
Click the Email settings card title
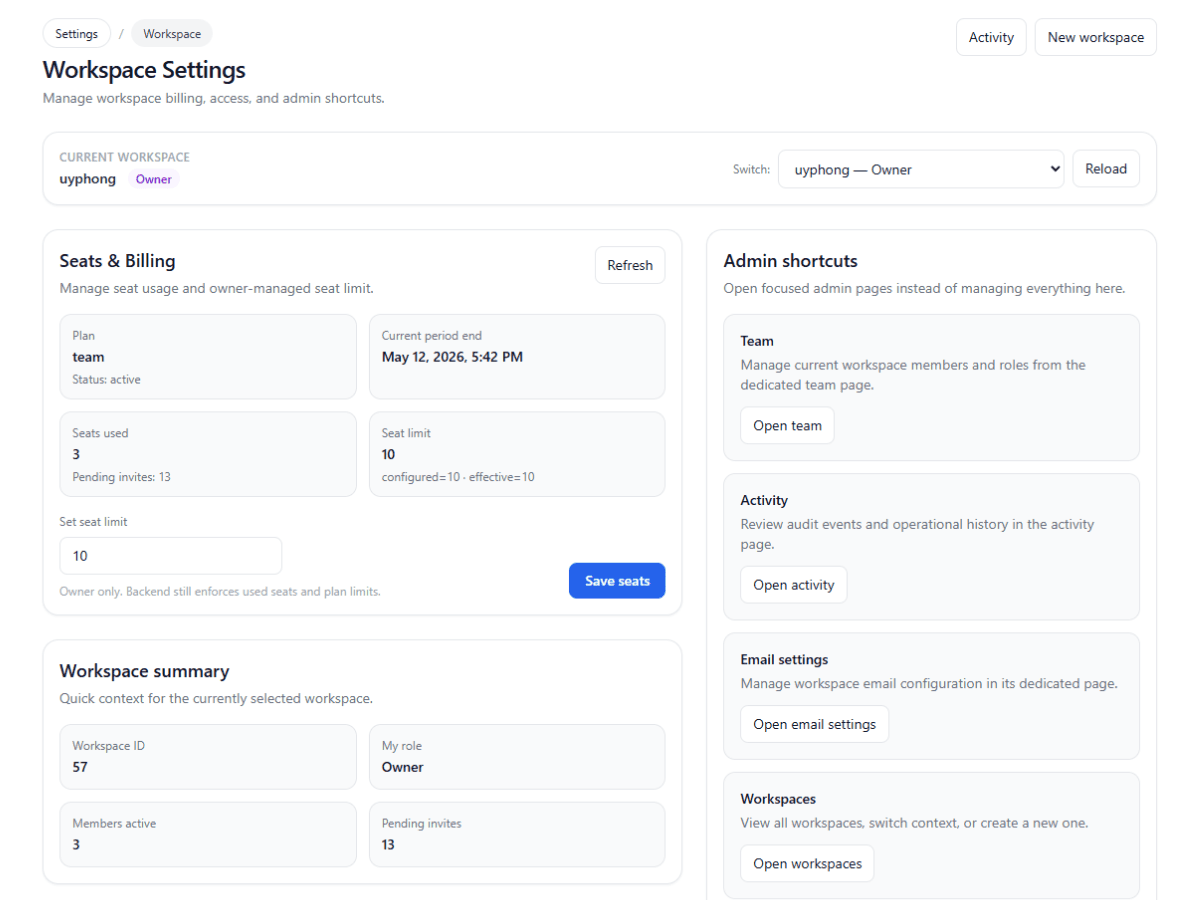(784, 660)
